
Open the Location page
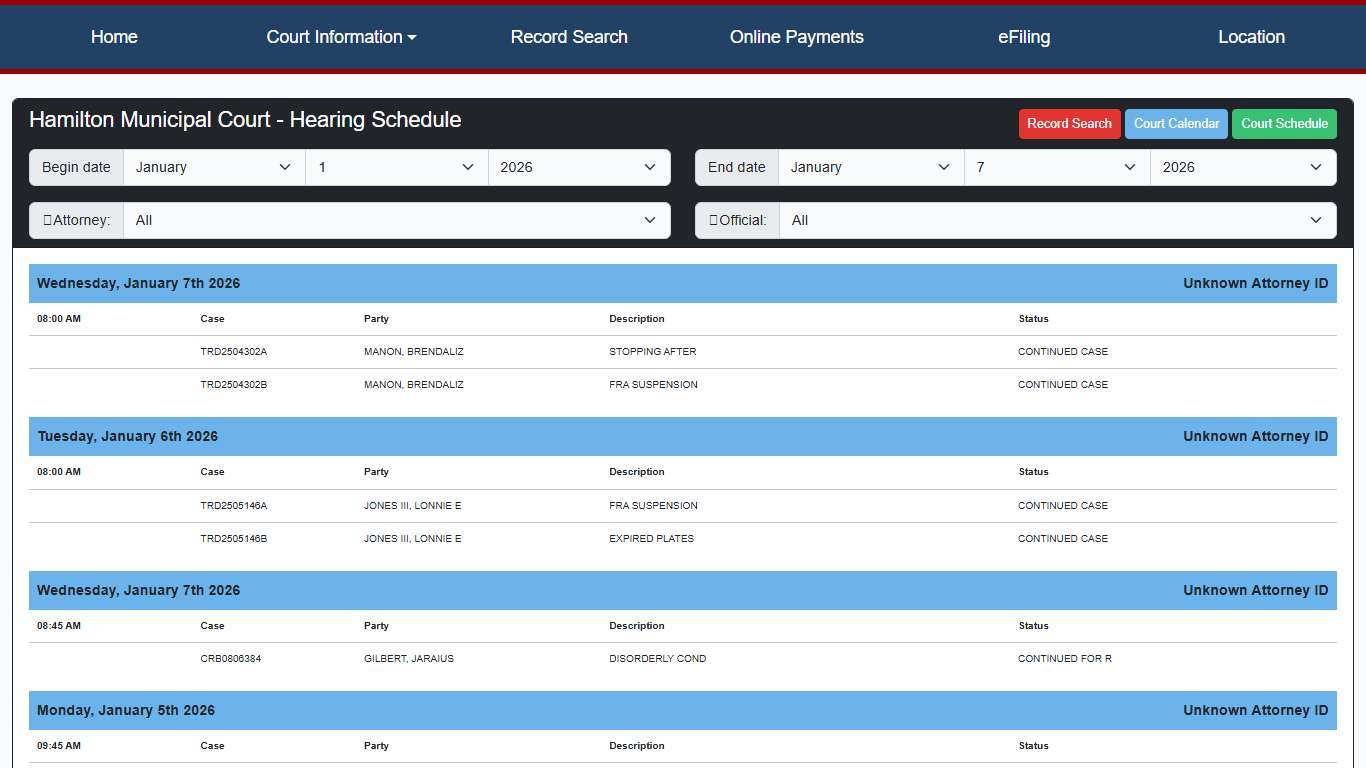click(x=1251, y=37)
